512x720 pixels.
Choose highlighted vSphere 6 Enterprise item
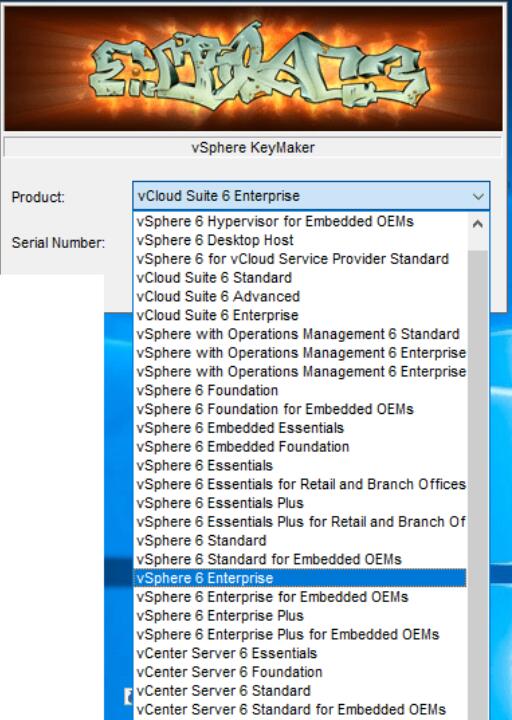[x=300, y=578]
